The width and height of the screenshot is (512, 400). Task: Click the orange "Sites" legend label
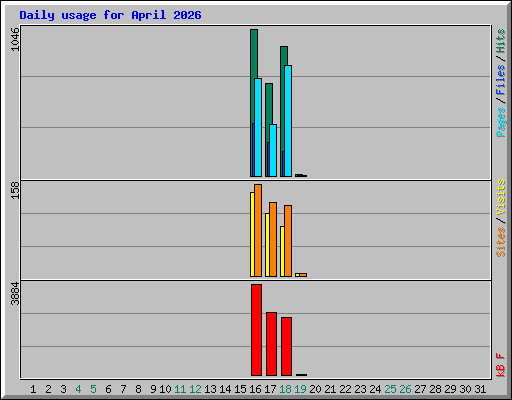pyautogui.click(x=500, y=242)
